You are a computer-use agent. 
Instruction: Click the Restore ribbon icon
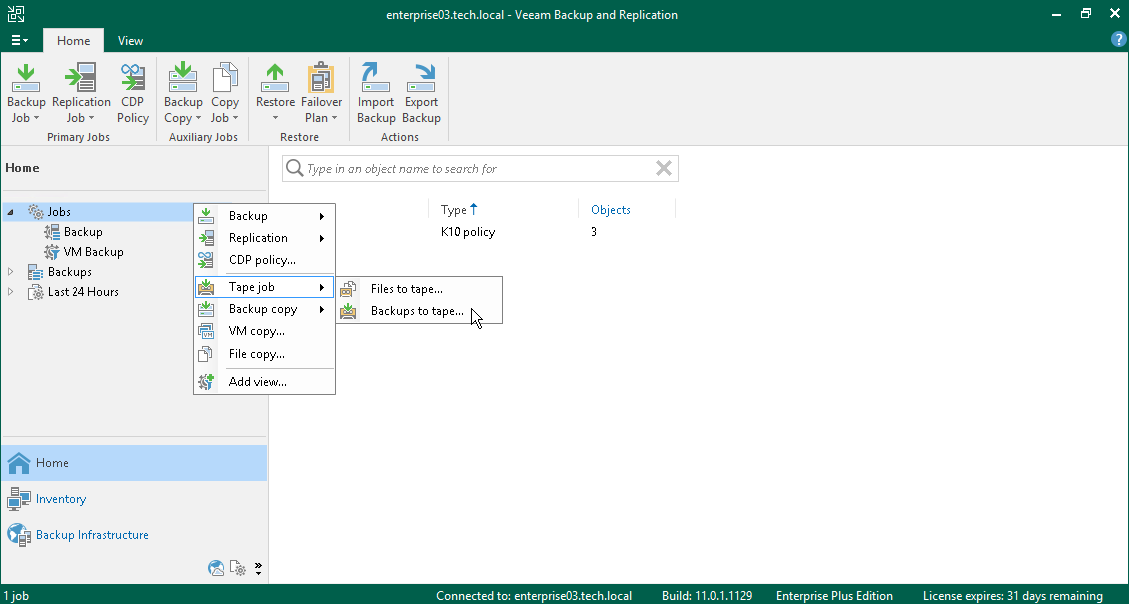point(275,78)
